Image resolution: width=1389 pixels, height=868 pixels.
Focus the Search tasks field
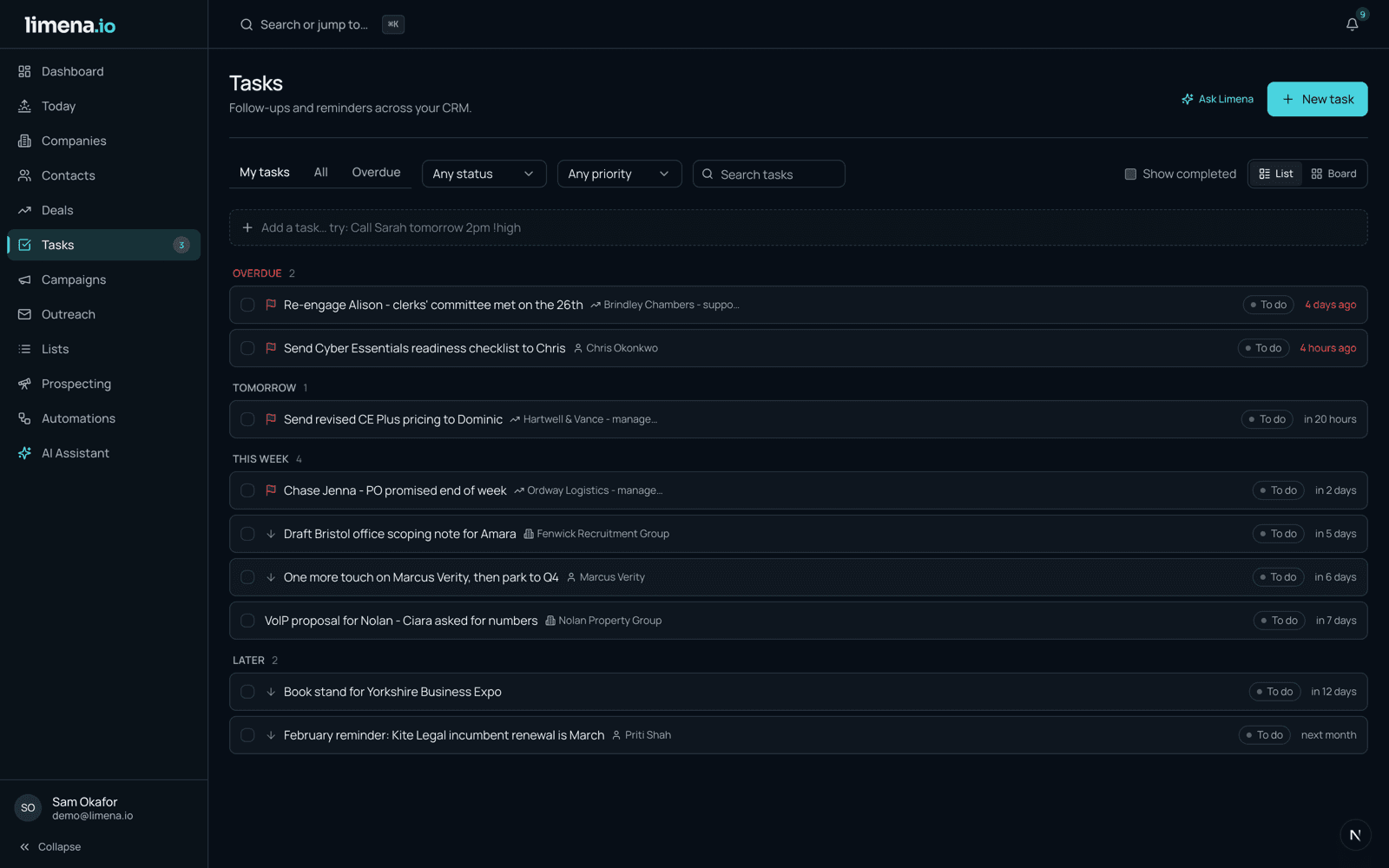point(769,174)
